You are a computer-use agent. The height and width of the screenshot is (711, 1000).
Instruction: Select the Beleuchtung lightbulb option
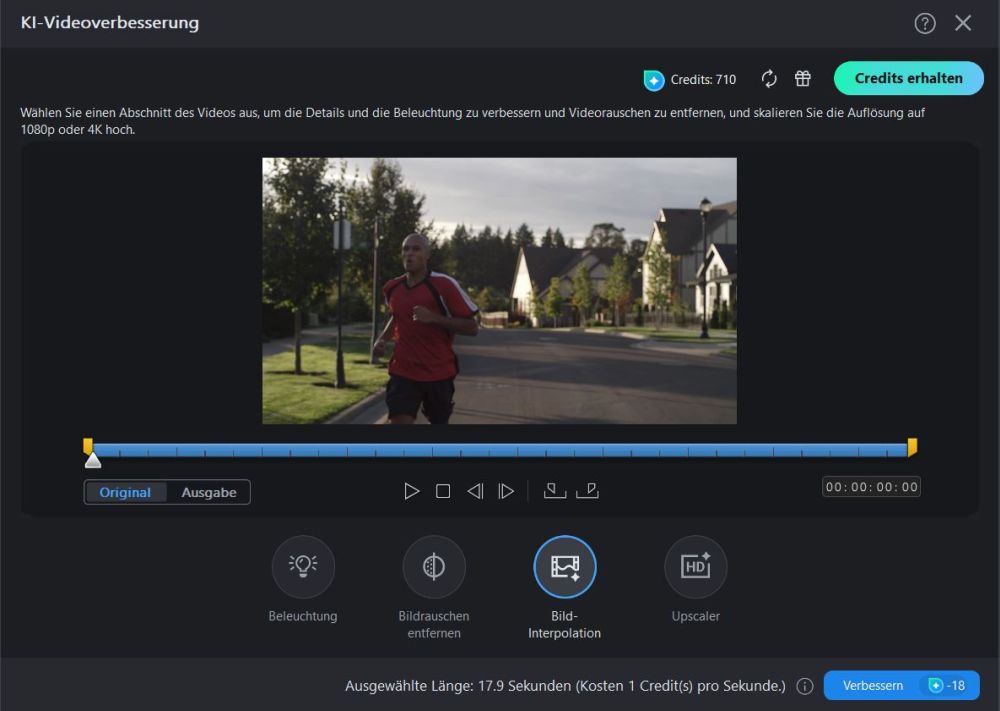click(x=303, y=566)
